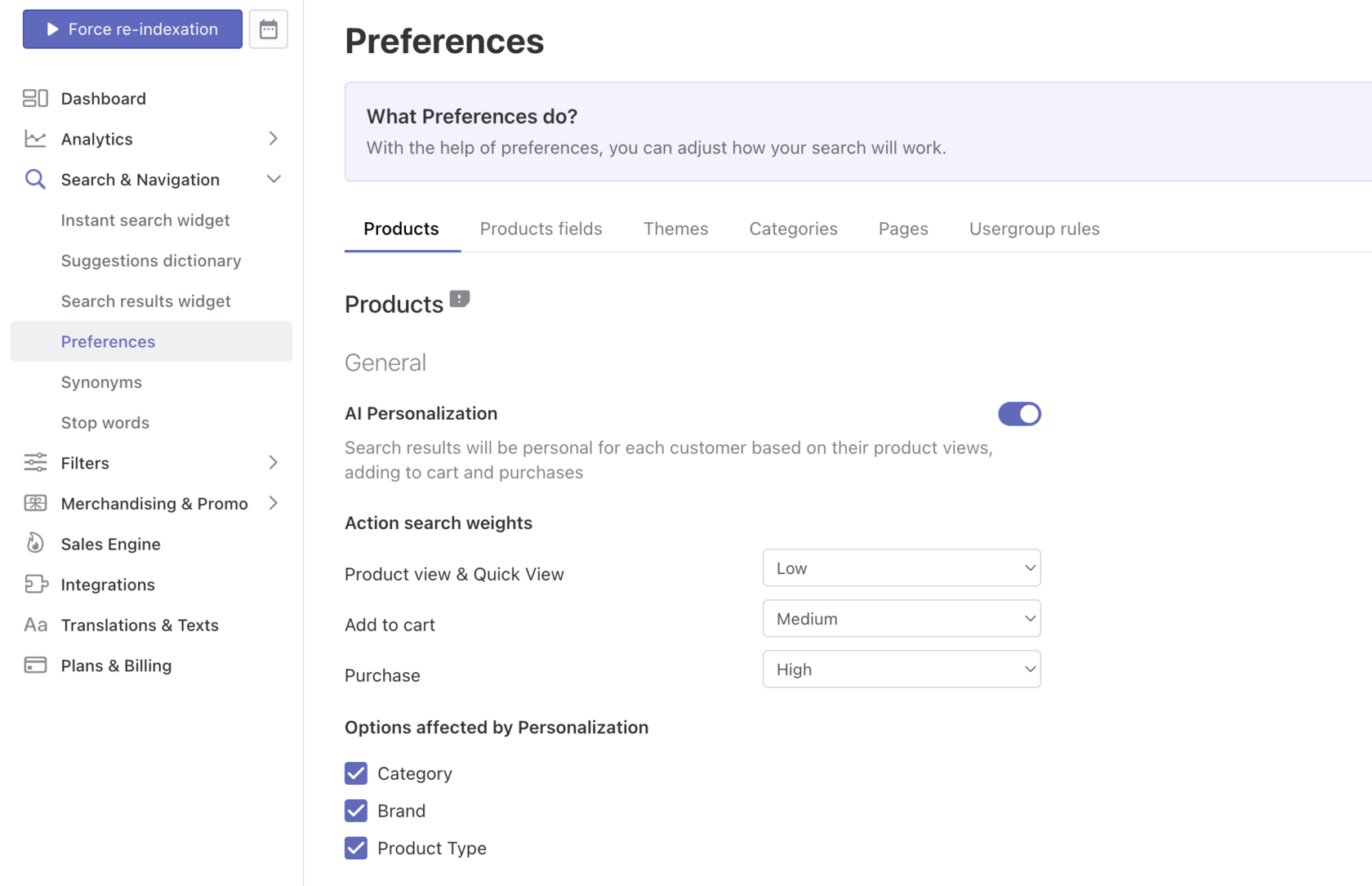Image resolution: width=1372 pixels, height=886 pixels.
Task: Select the Search & Navigation magnifier icon
Action: click(x=34, y=179)
